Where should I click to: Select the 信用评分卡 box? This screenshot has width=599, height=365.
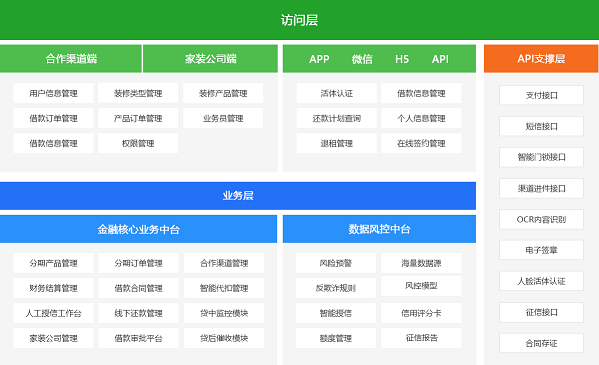(421, 313)
